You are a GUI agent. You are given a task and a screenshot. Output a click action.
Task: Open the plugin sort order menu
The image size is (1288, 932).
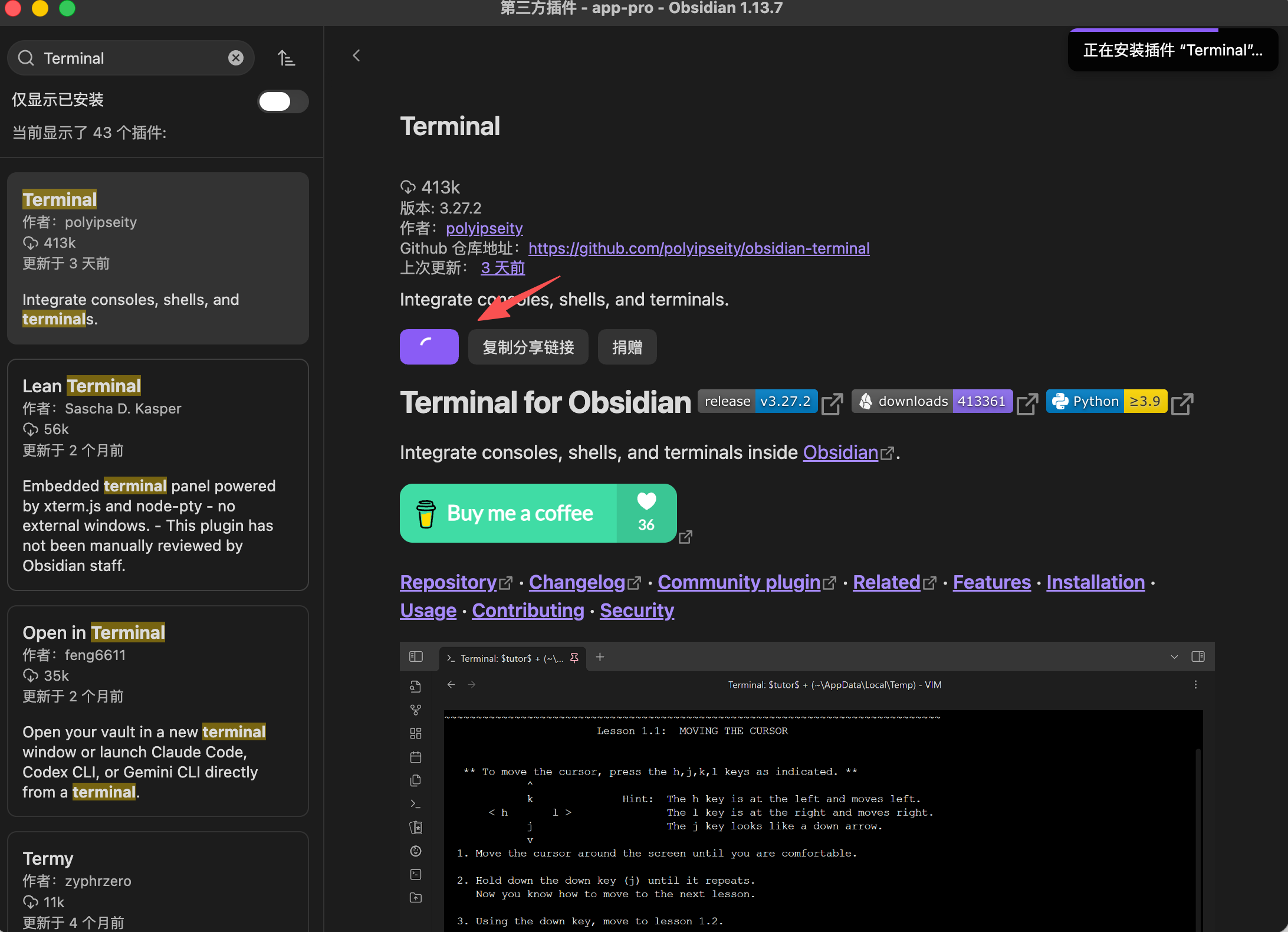(x=286, y=58)
